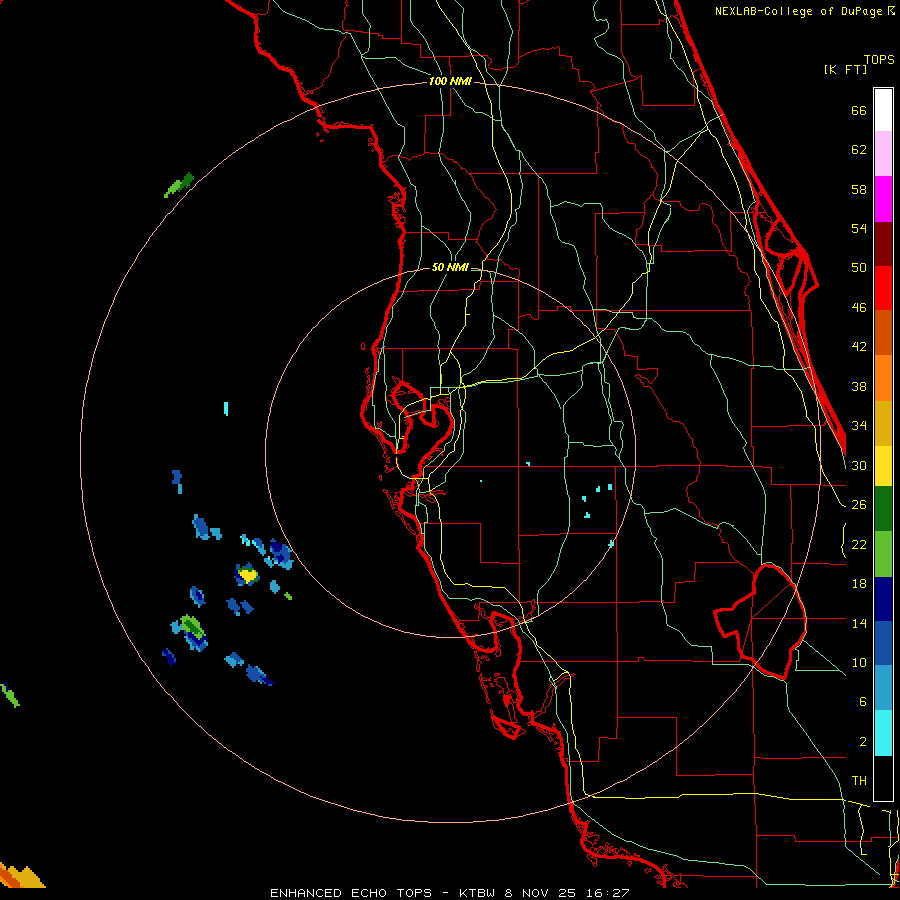Click the 8 NOV 25 date text
This screenshot has width=900, height=900.
(x=542, y=893)
